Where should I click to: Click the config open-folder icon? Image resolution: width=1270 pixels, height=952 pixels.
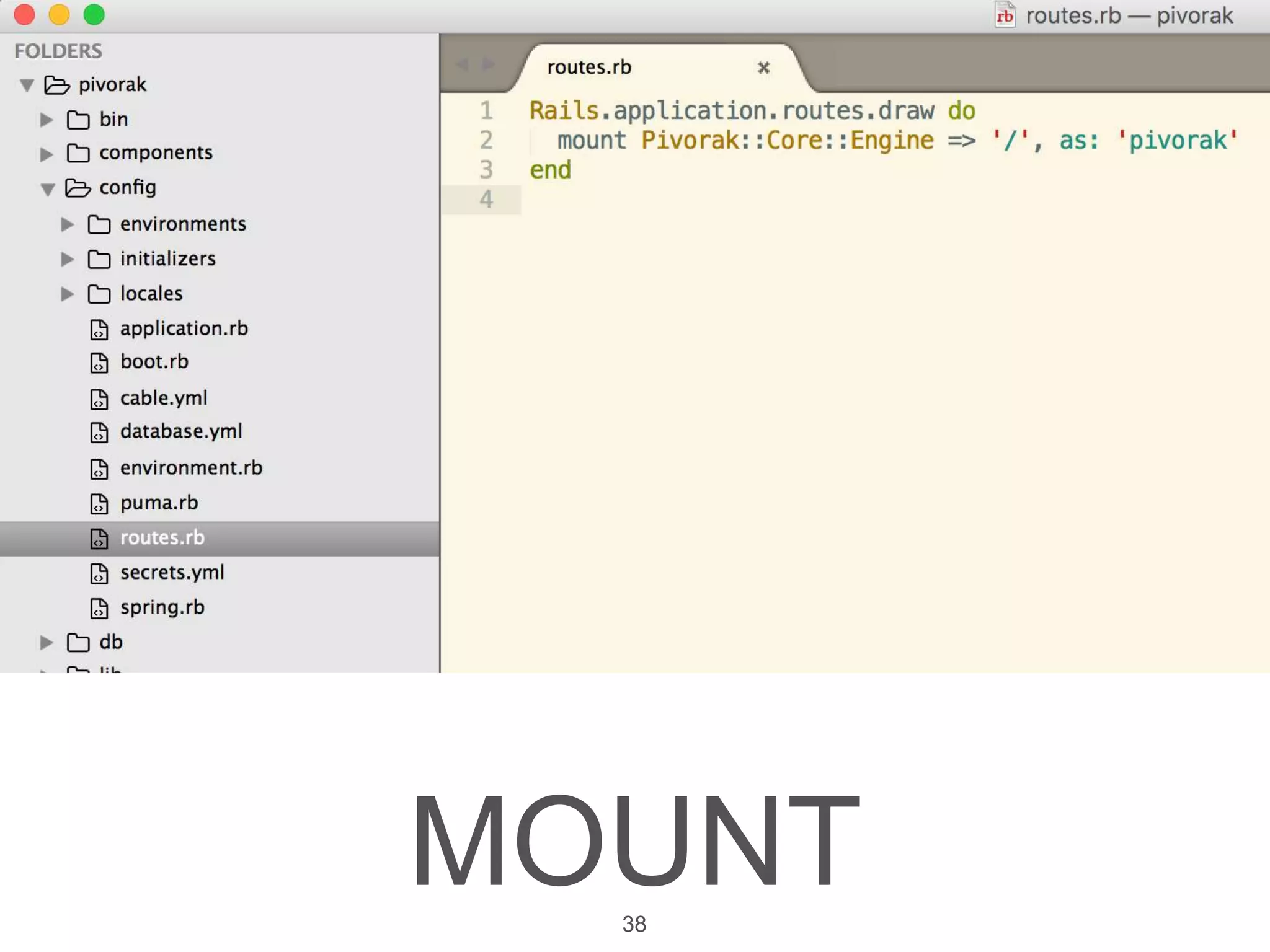coord(78,188)
